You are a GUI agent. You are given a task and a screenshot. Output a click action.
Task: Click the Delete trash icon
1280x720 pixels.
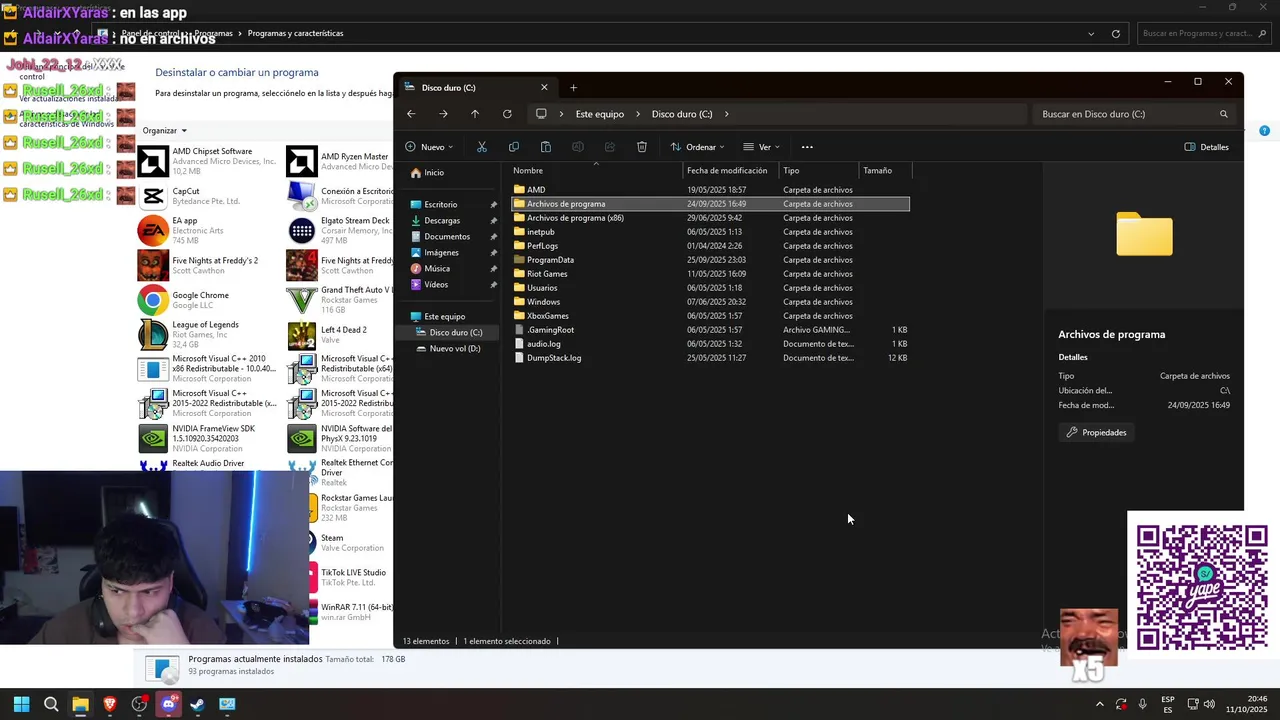[x=641, y=147]
